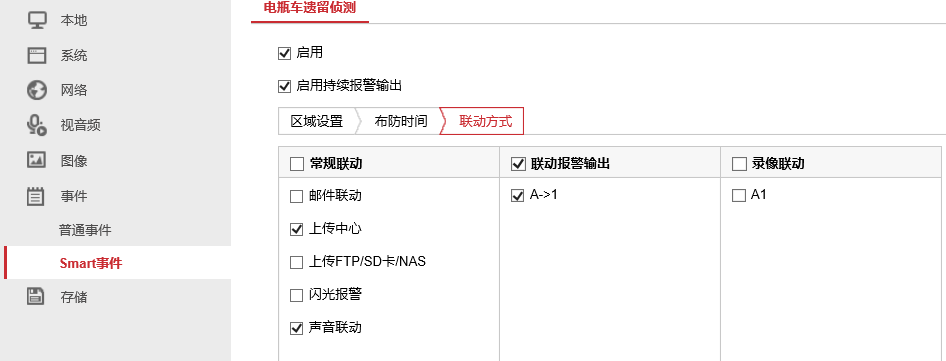Toggle the 上传中心 checkbox

[x=296, y=229]
